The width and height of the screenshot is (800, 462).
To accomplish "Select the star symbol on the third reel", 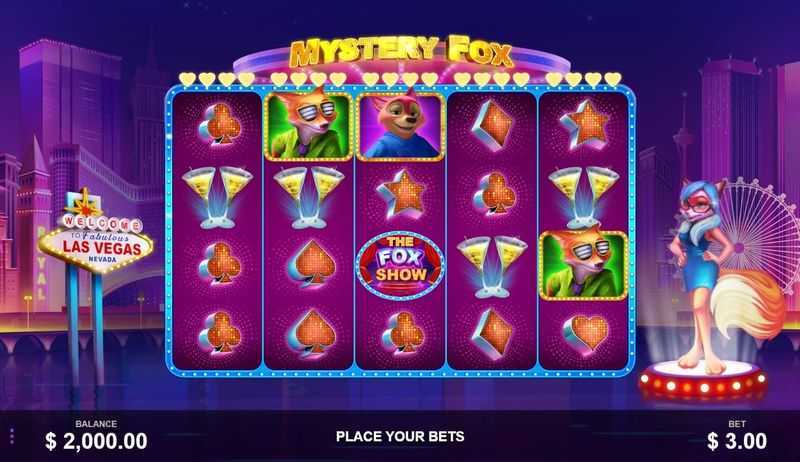I will pyautogui.click(x=402, y=195).
